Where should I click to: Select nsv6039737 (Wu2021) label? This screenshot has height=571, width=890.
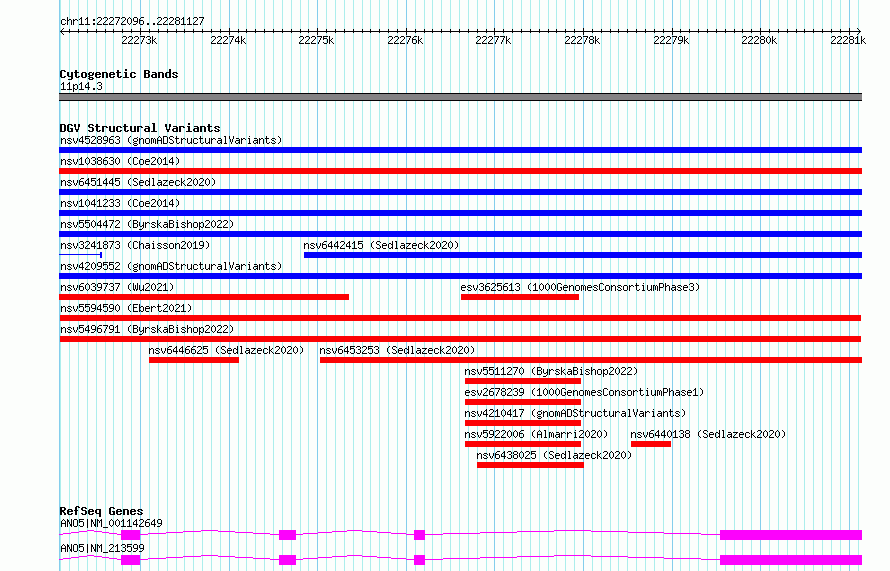(117, 287)
